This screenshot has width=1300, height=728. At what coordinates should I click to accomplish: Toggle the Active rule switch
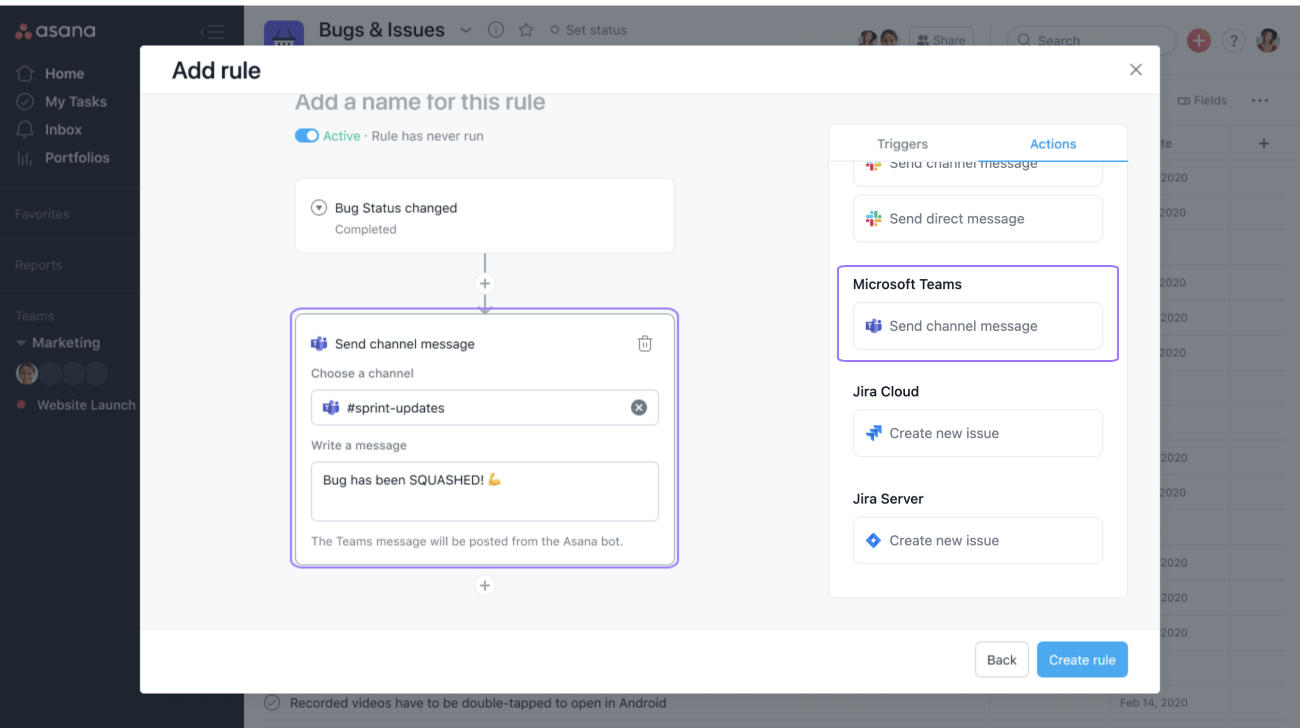307,136
